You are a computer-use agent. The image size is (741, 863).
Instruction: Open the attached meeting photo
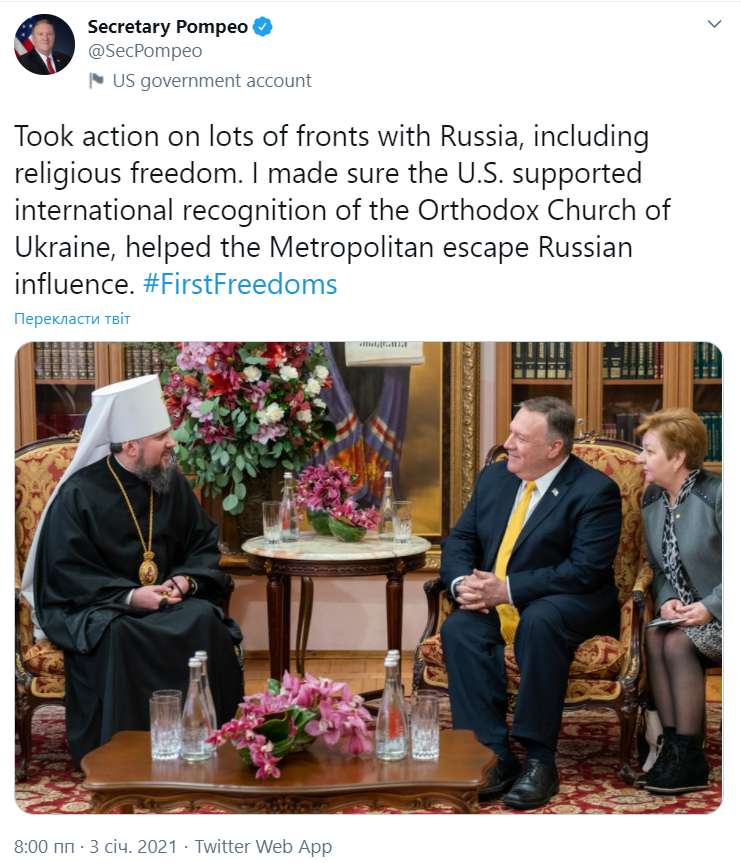coord(368,577)
